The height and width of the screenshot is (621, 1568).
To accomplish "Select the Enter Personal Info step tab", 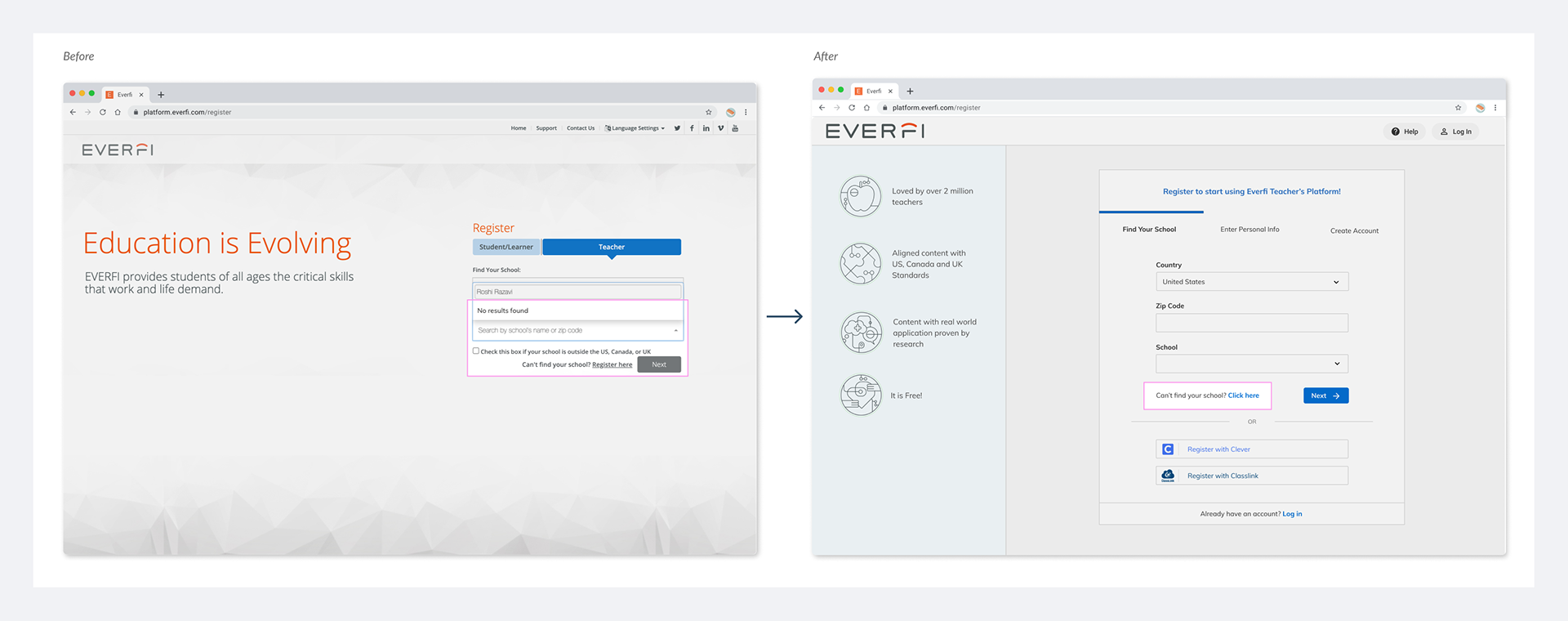I will 1249,230.
